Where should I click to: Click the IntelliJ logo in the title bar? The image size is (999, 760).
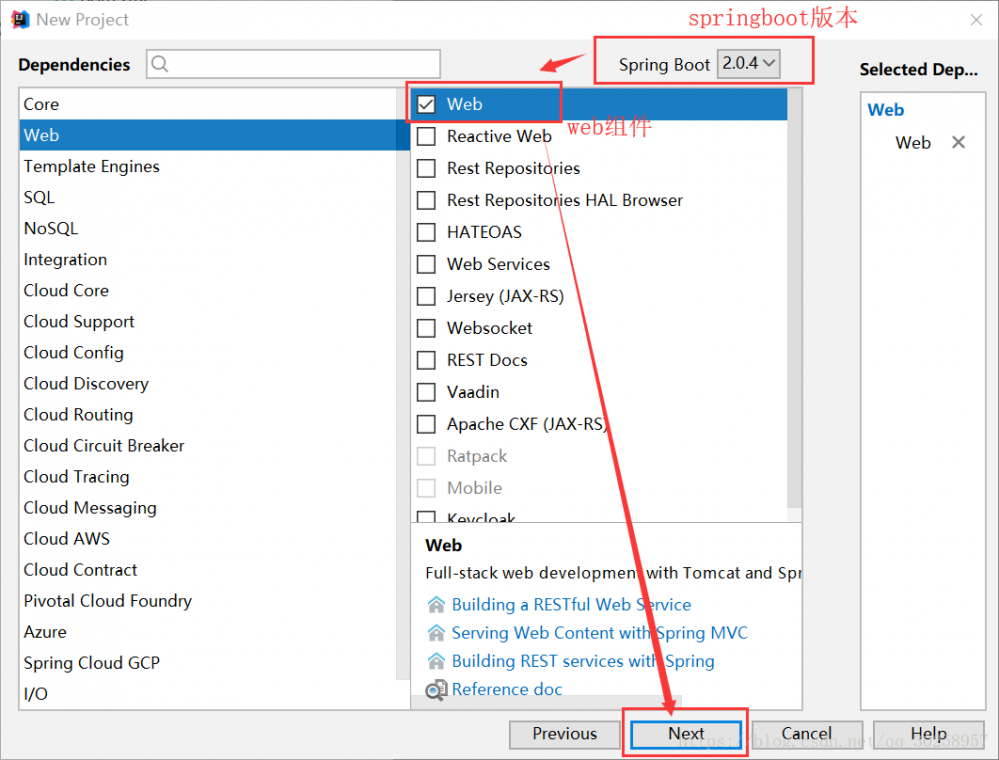[x=20, y=20]
